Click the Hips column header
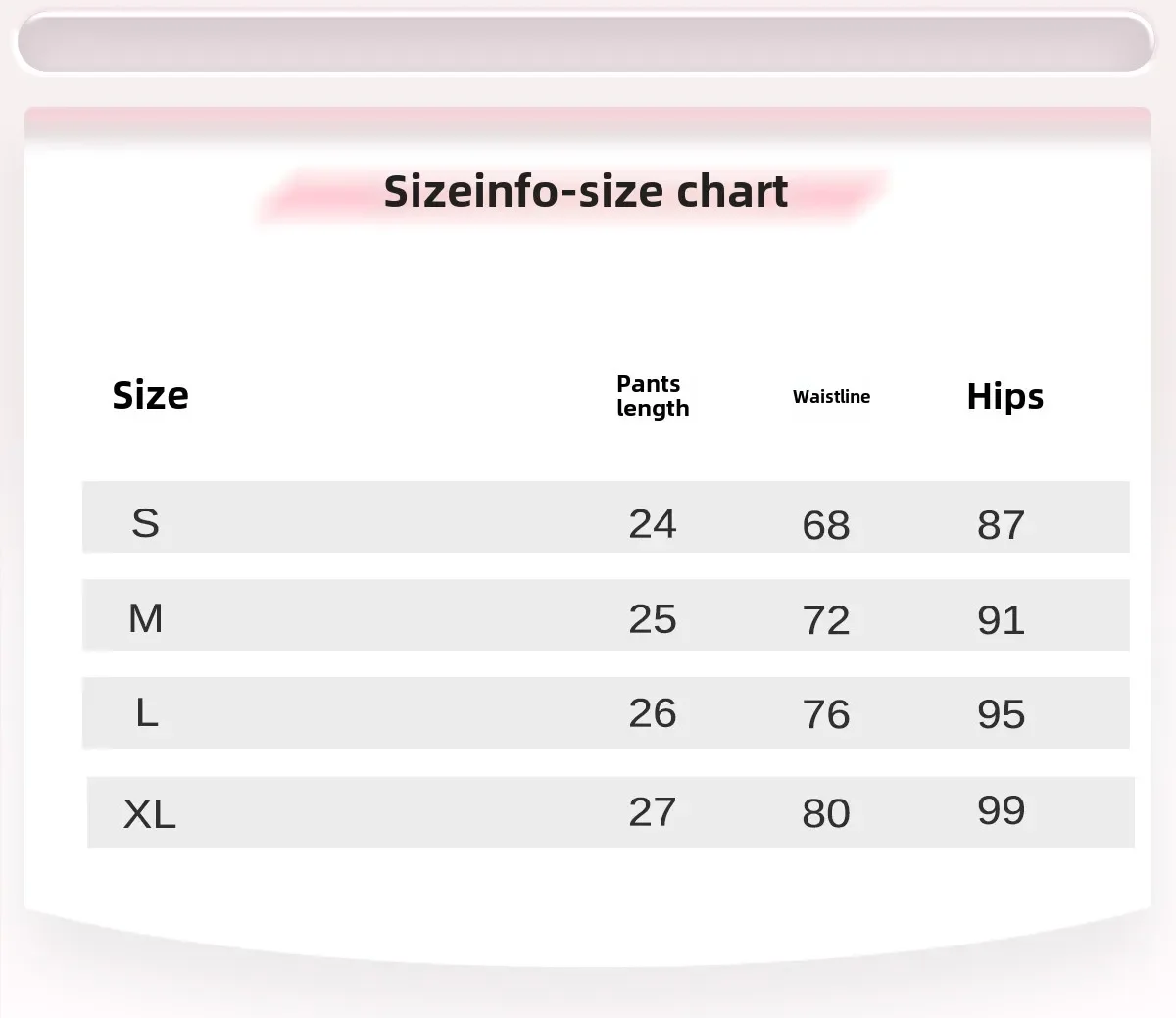The height and width of the screenshot is (1018, 1176). (x=1004, y=396)
